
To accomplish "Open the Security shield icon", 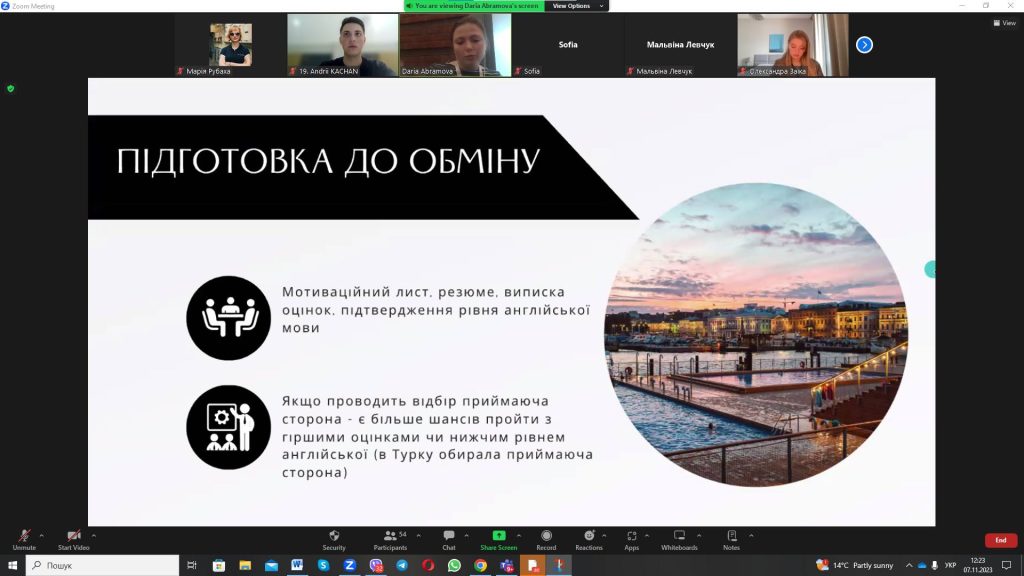I will coord(334,536).
